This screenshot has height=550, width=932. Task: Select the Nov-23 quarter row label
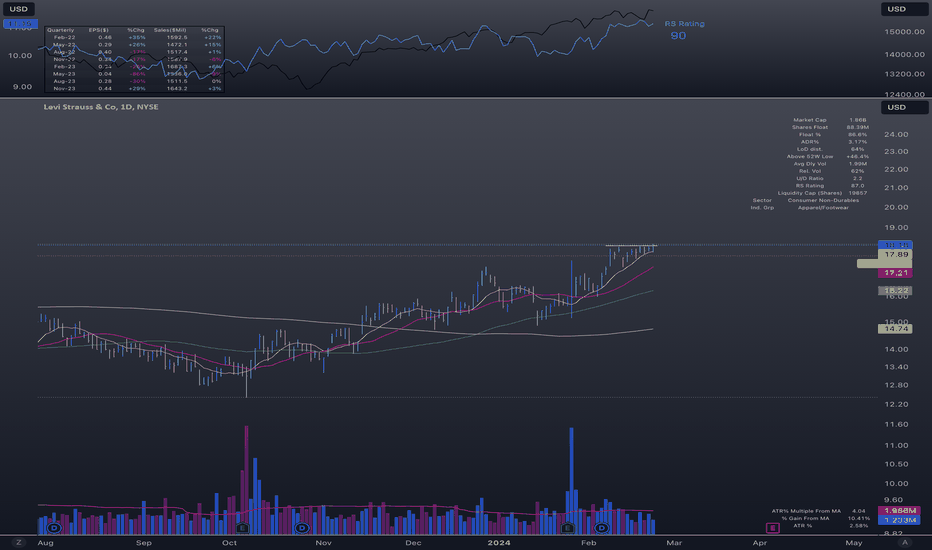(x=64, y=89)
